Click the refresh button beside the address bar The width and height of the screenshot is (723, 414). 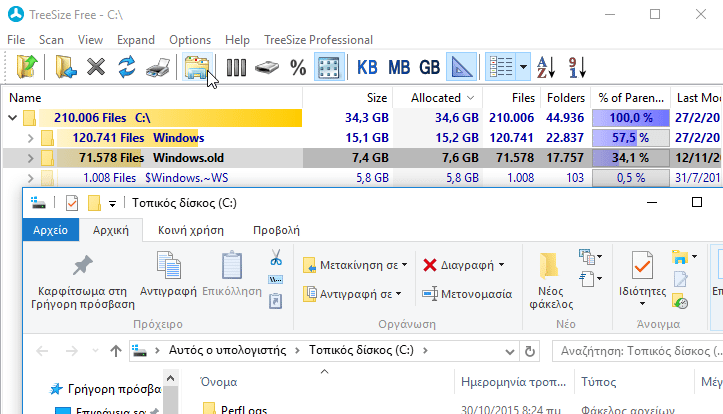tap(530, 351)
